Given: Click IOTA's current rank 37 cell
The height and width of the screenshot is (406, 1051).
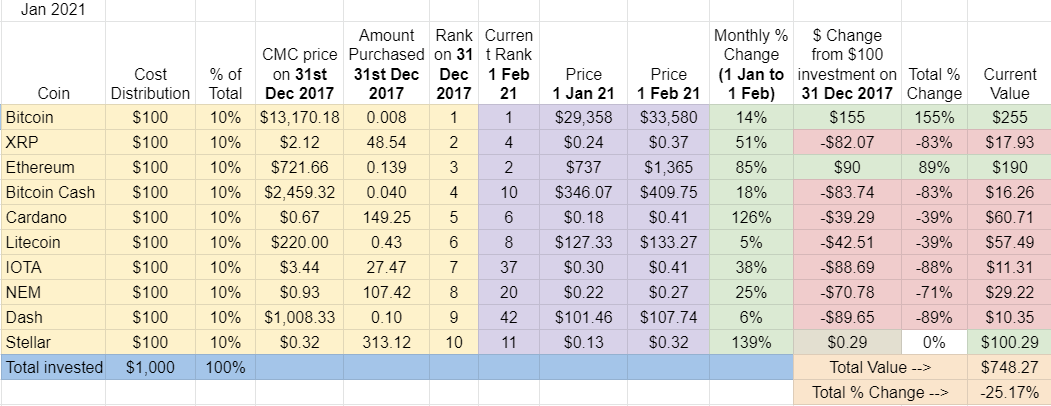Looking at the screenshot, I should [x=508, y=267].
